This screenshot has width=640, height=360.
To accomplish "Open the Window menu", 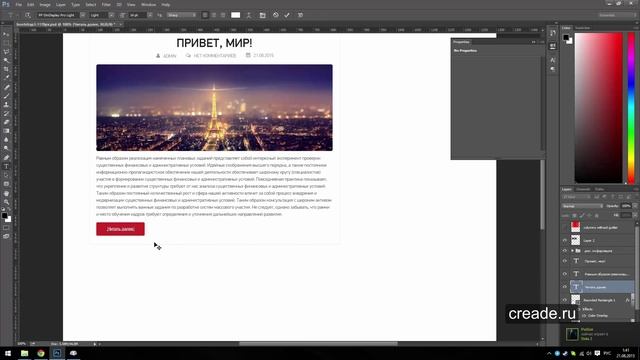I will (148, 4).
